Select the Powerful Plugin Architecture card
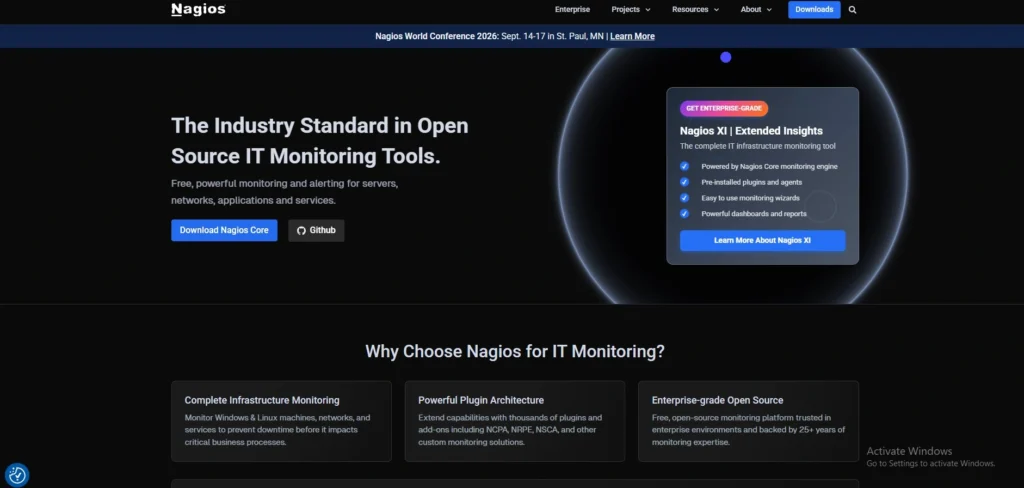1024x488 pixels. click(515, 421)
